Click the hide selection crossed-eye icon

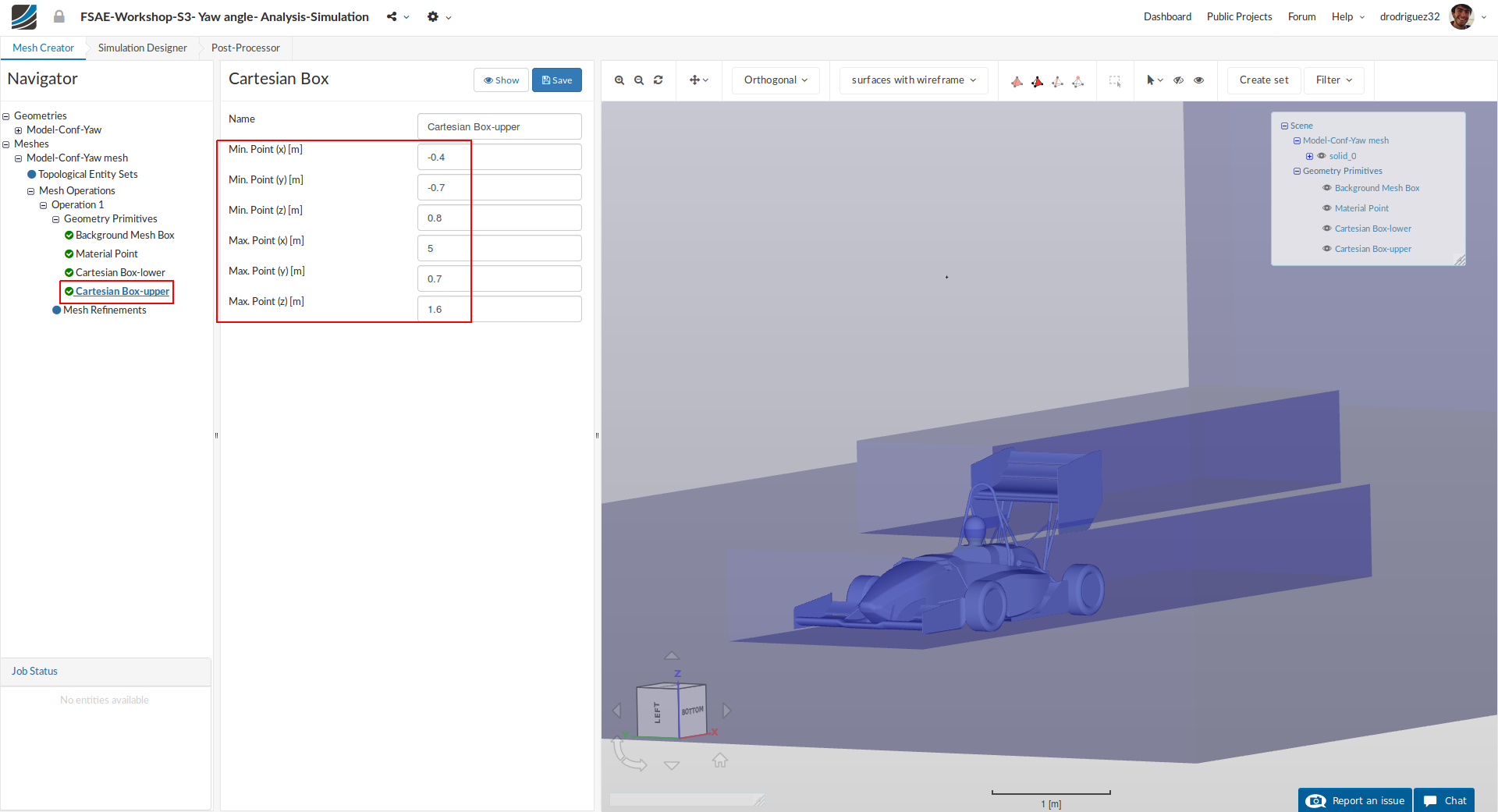[x=1179, y=80]
